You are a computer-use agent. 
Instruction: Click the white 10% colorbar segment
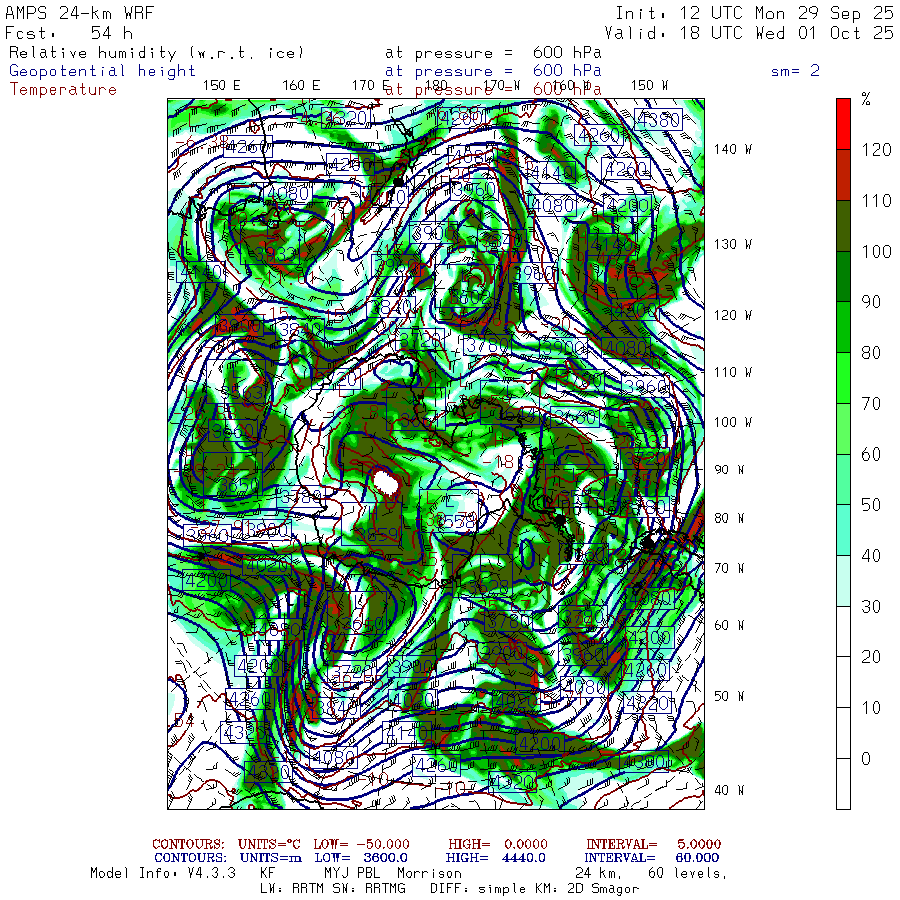pos(843,682)
